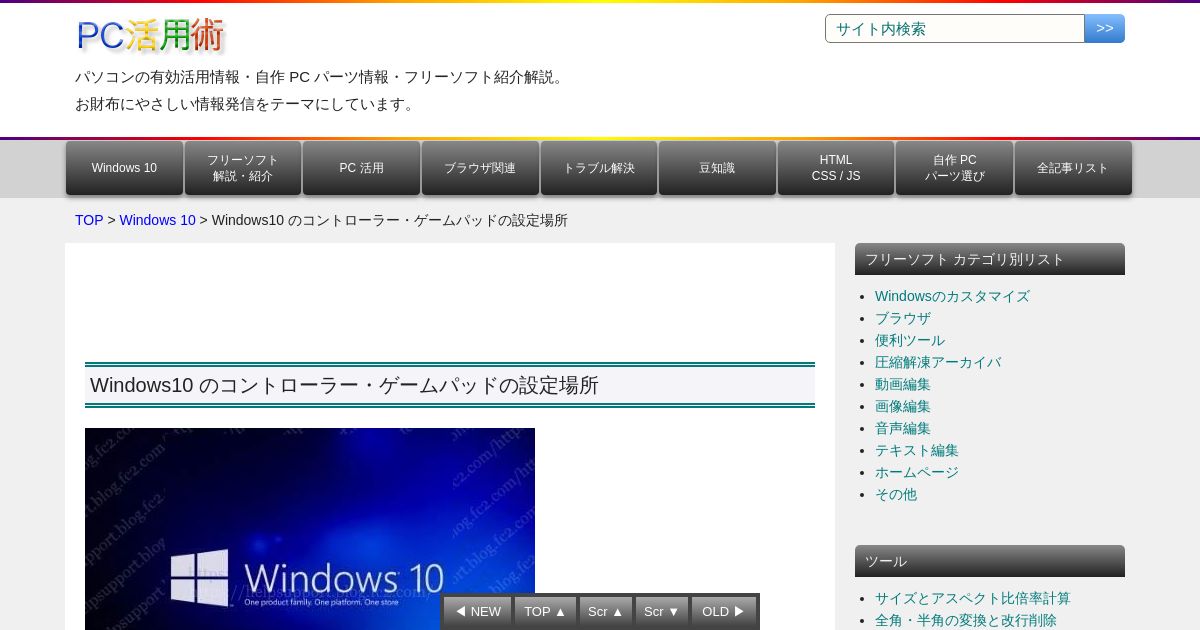Go to トラブル解決 menu item

[x=599, y=168]
